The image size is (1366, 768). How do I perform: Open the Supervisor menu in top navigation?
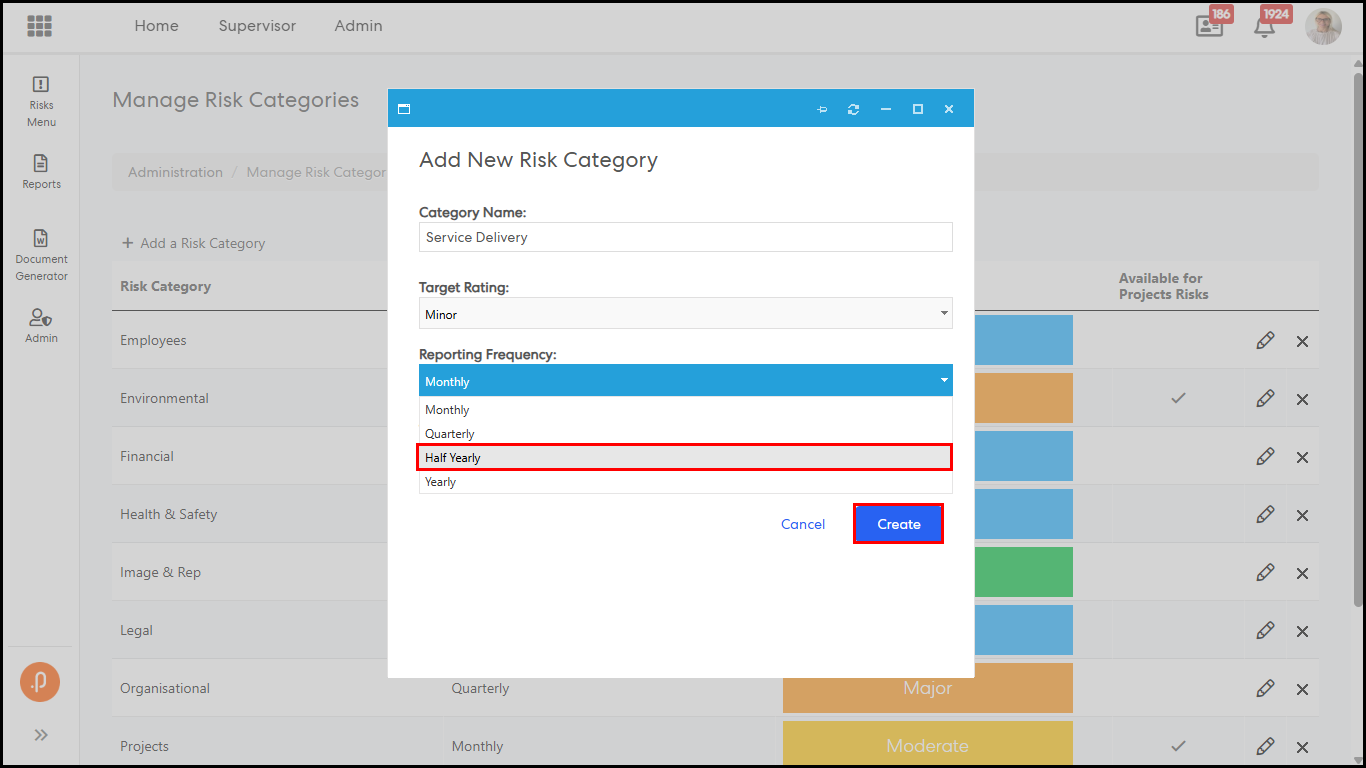pyautogui.click(x=257, y=26)
